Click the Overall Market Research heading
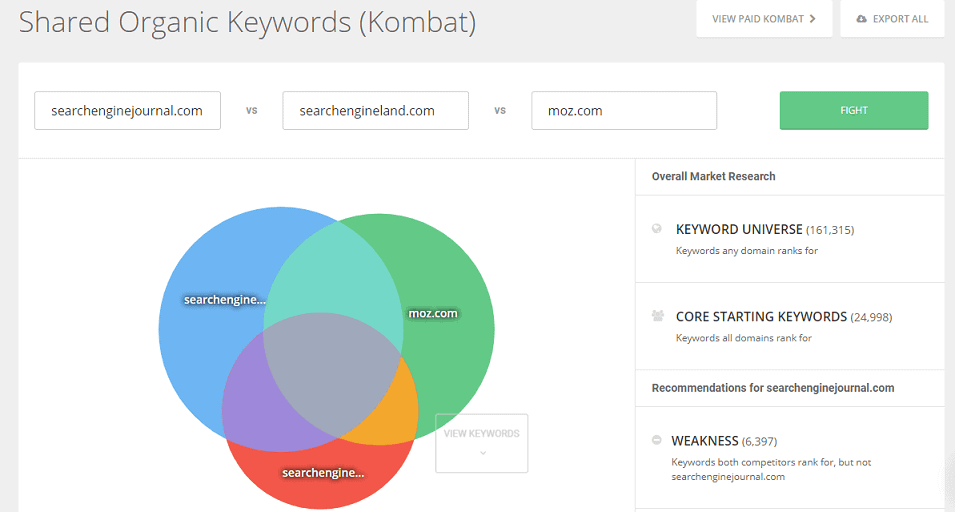The width and height of the screenshot is (955, 512). click(713, 176)
